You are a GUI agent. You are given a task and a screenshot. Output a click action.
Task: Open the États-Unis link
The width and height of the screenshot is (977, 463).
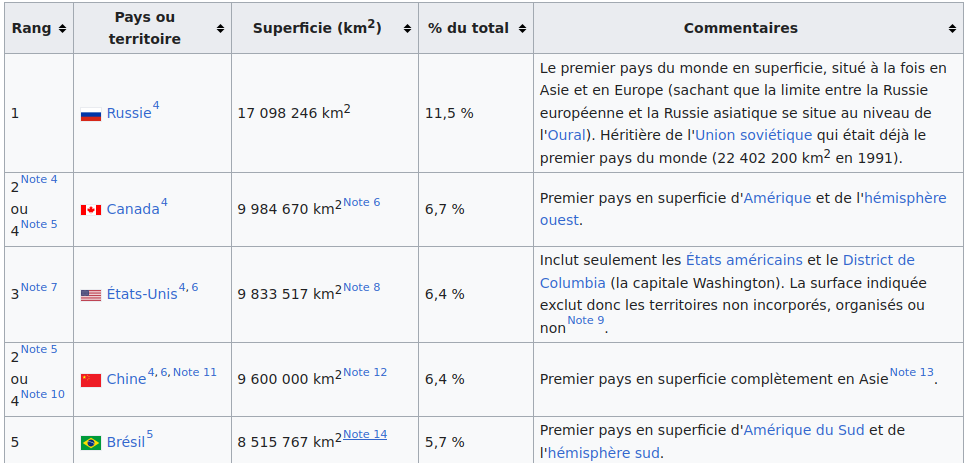(142, 294)
